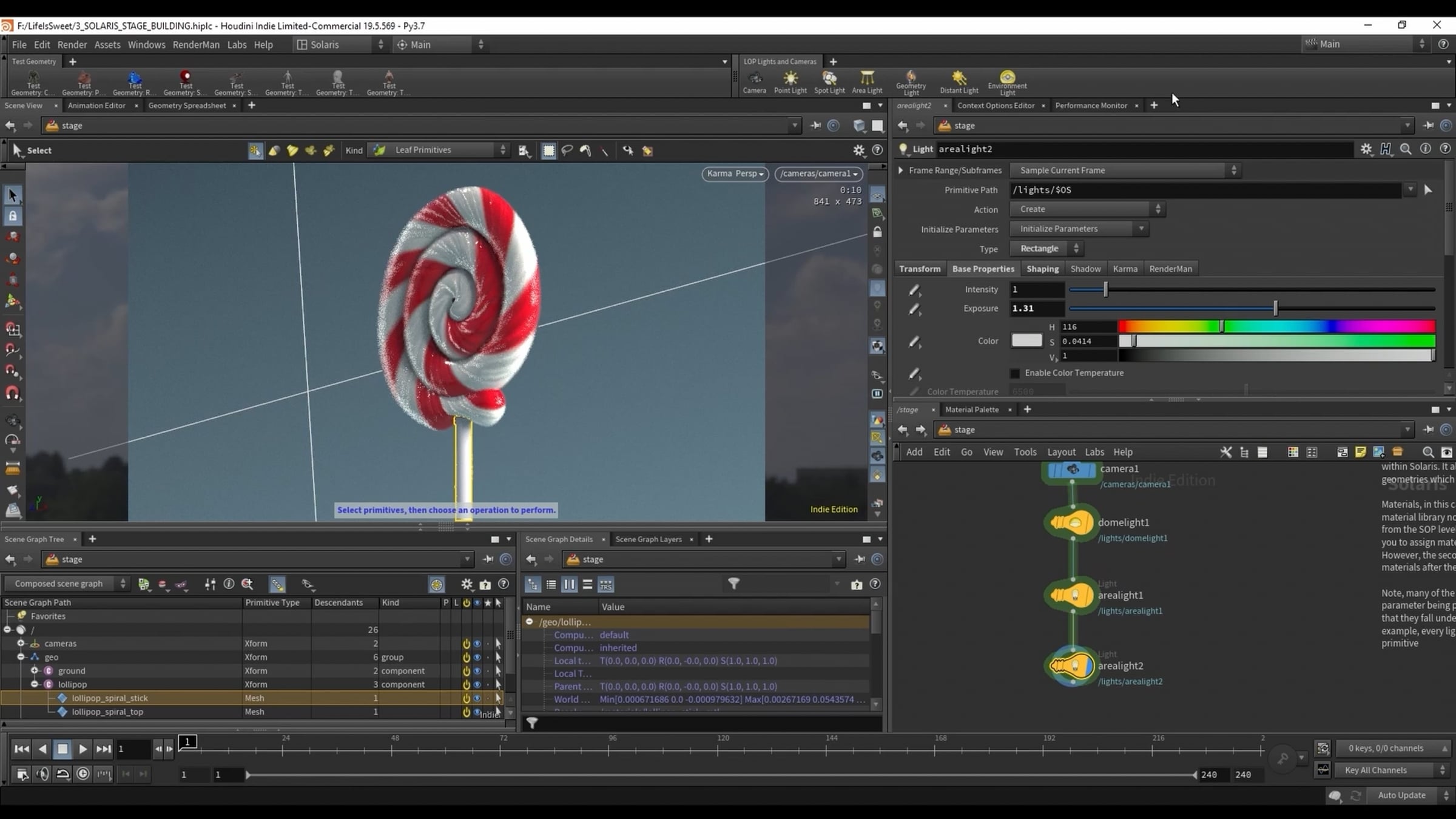Select the camera1 node icon
1456x819 pixels.
click(x=1072, y=470)
